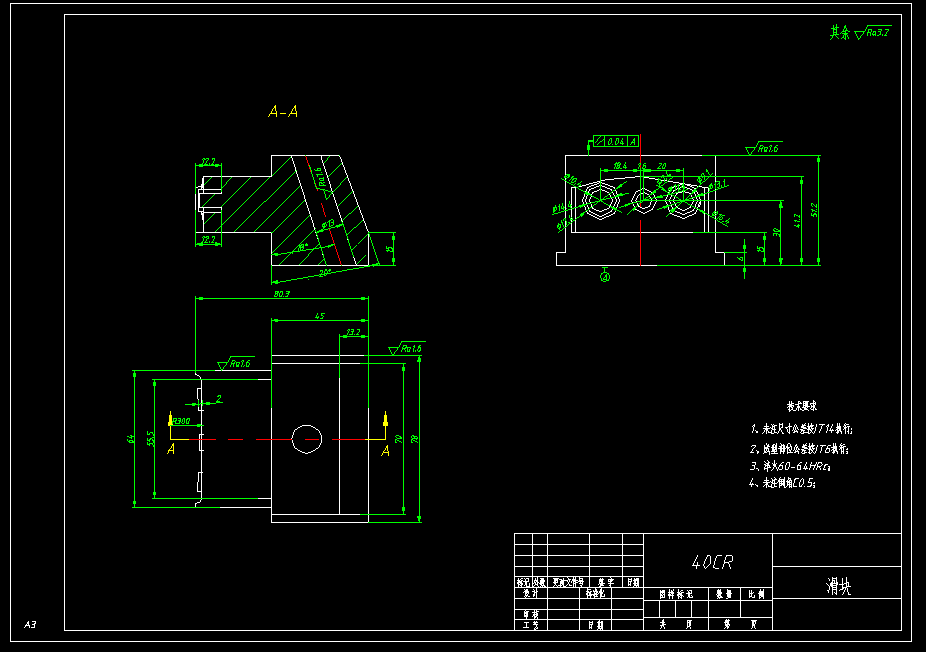Select technical note 1 about IT14 tolerance
This screenshot has width=926, height=652.
click(x=801, y=429)
